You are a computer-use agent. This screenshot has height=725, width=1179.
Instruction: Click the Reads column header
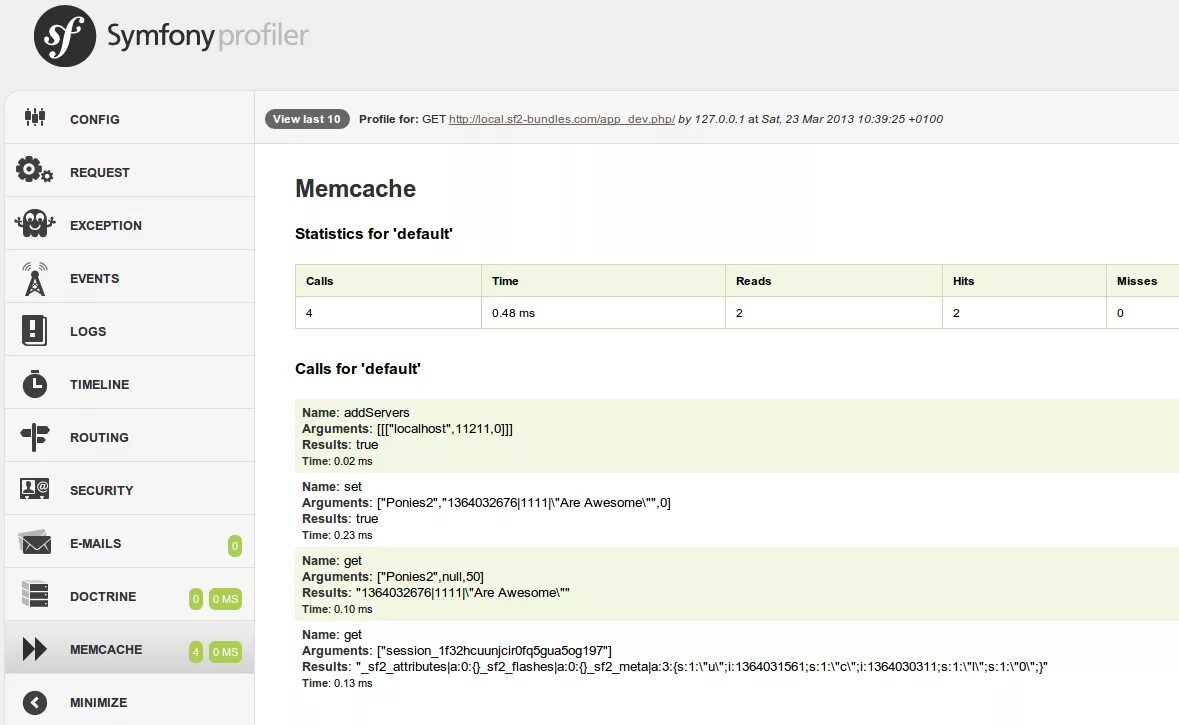(833, 281)
